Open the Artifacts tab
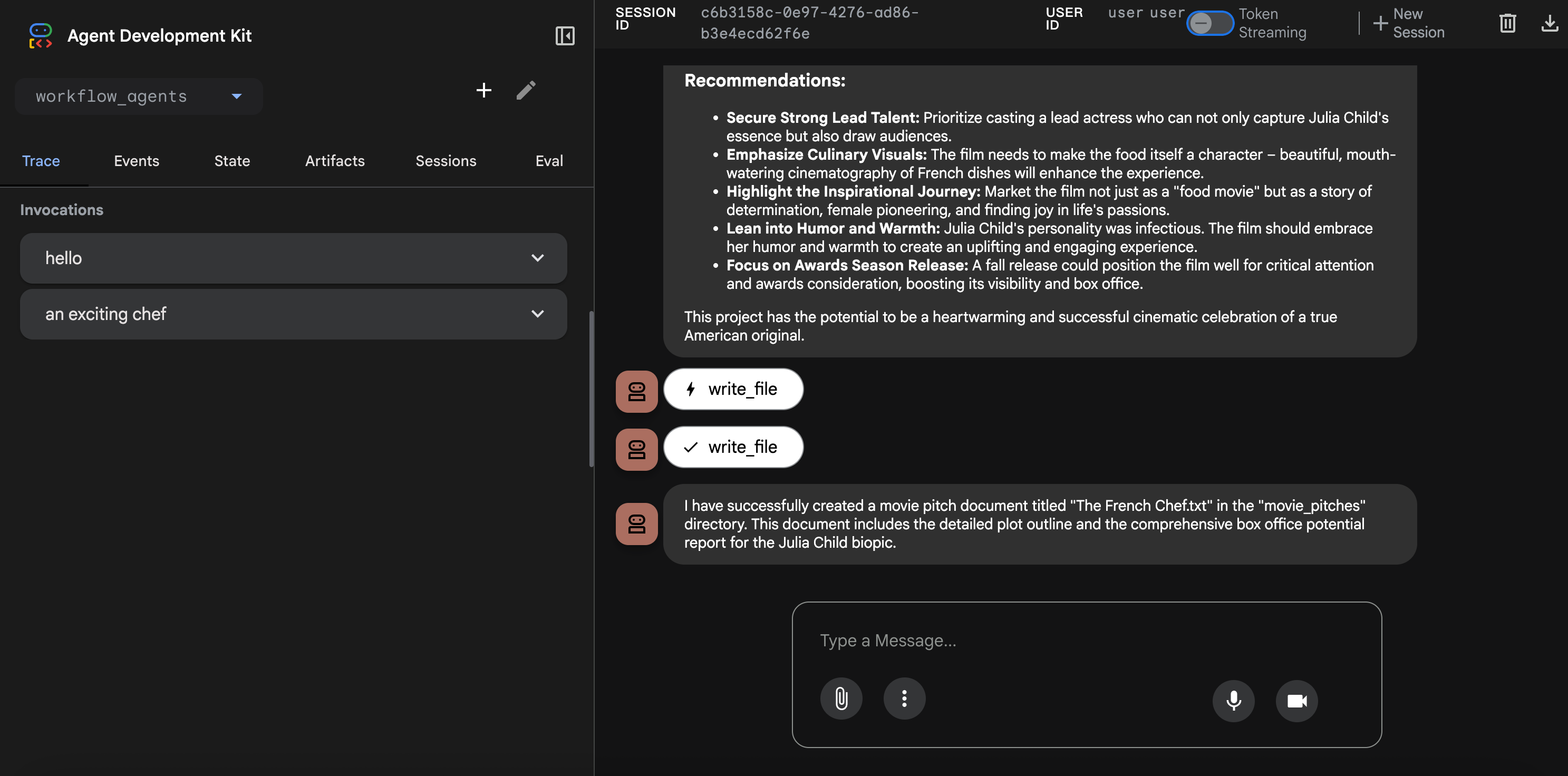The height and width of the screenshot is (776, 1568). tap(335, 161)
